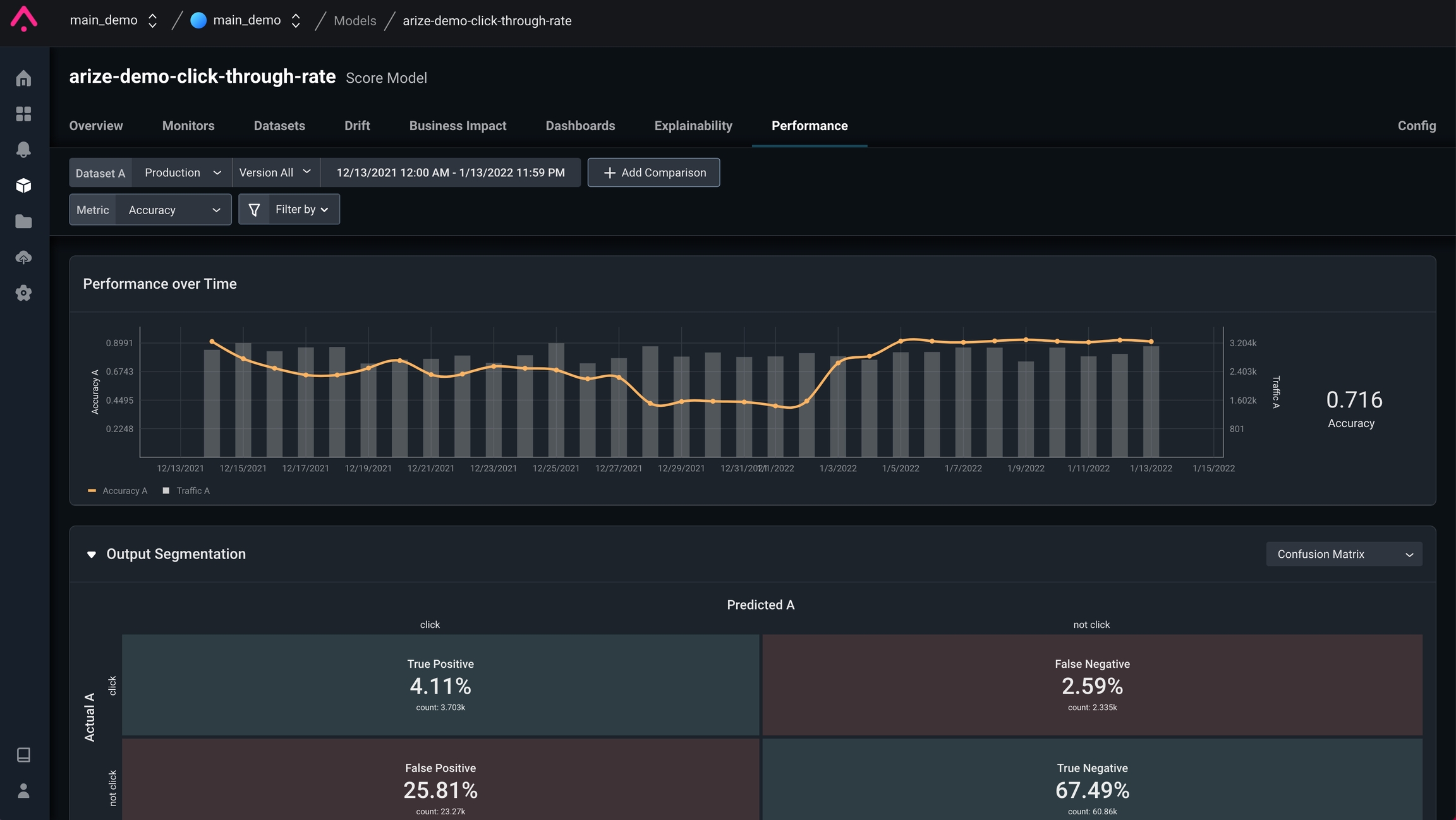The width and height of the screenshot is (1456, 820).
Task: Open the folder icon in sidebar
Action: 23,221
